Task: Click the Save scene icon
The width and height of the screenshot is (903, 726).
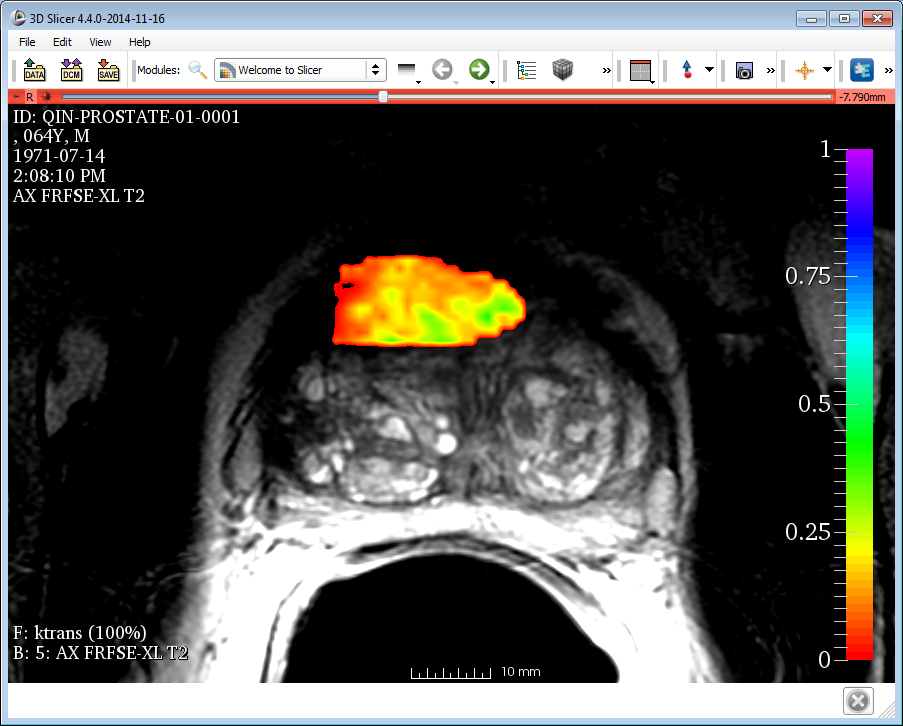Action: [108, 70]
